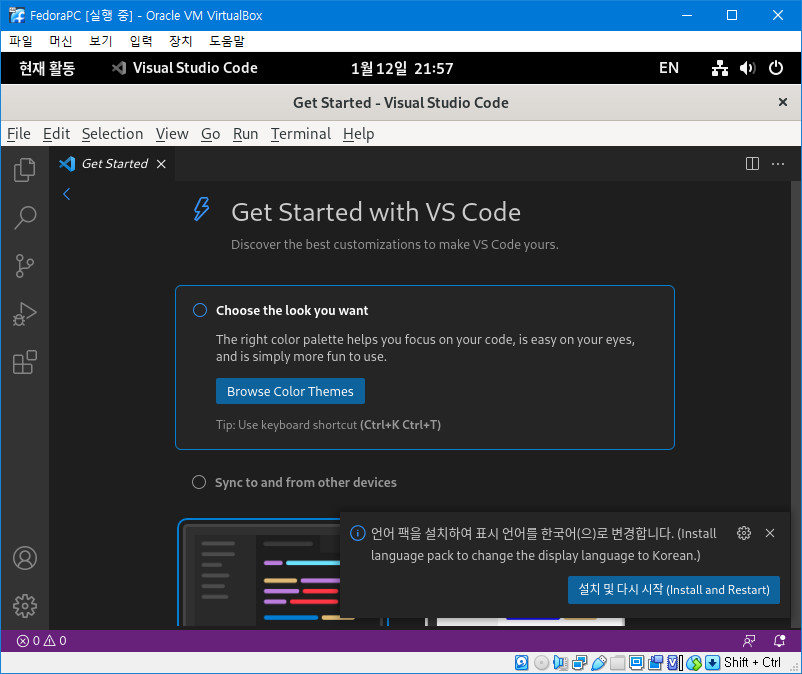Open the Run menu

246,133
